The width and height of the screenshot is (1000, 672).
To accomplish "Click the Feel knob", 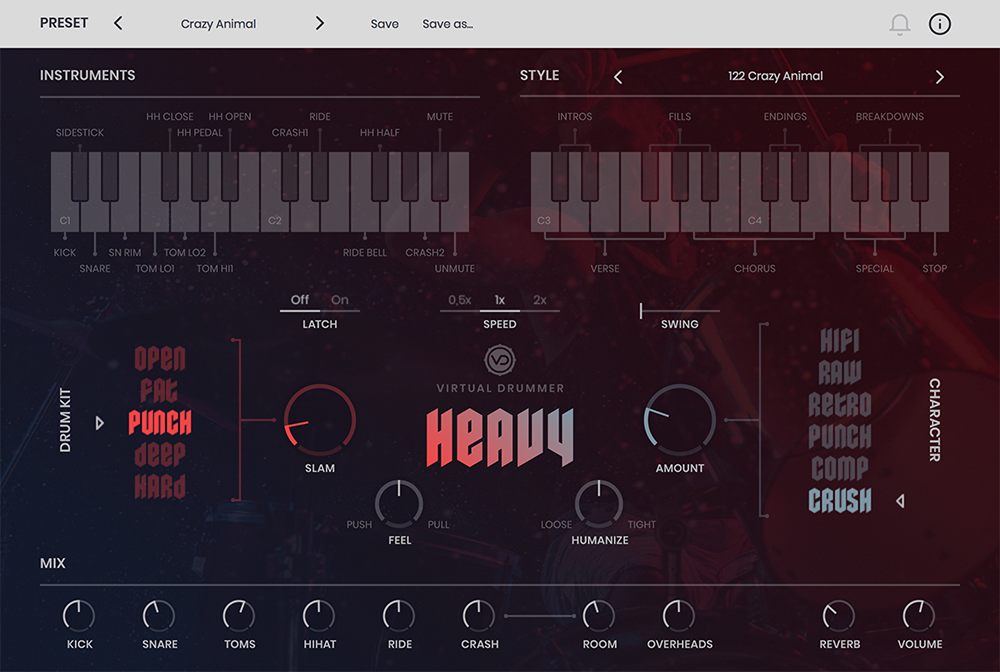I will click(399, 504).
